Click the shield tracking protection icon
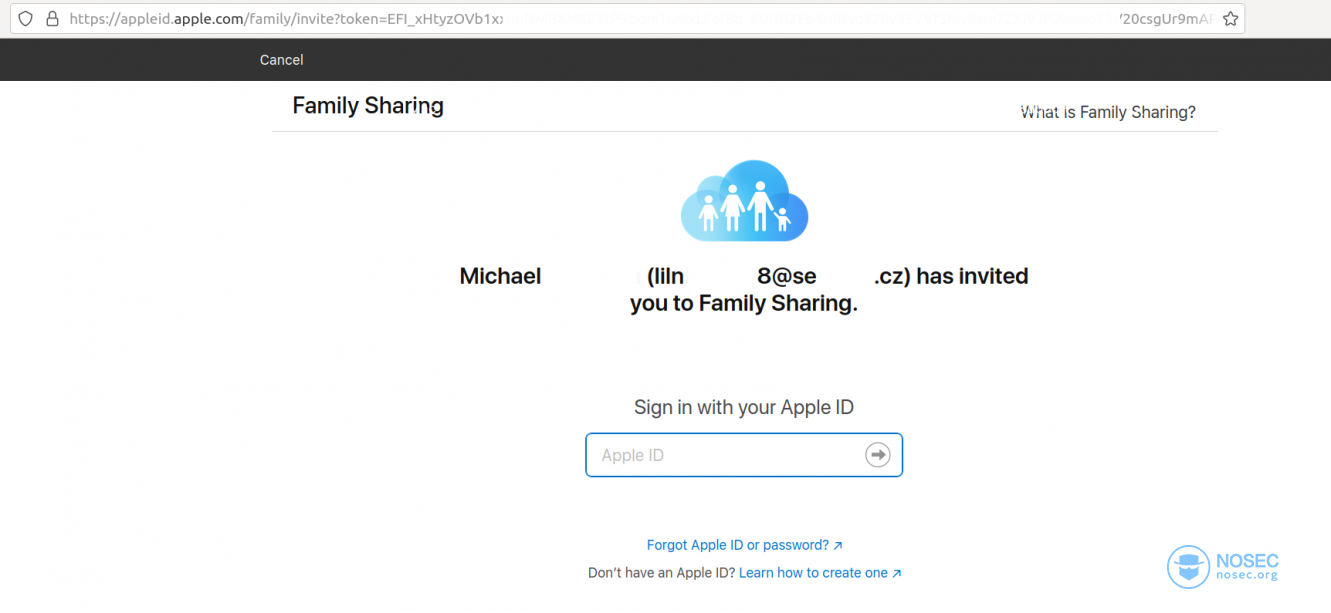Viewport: 1331px width, 613px height. (x=26, y=19)
